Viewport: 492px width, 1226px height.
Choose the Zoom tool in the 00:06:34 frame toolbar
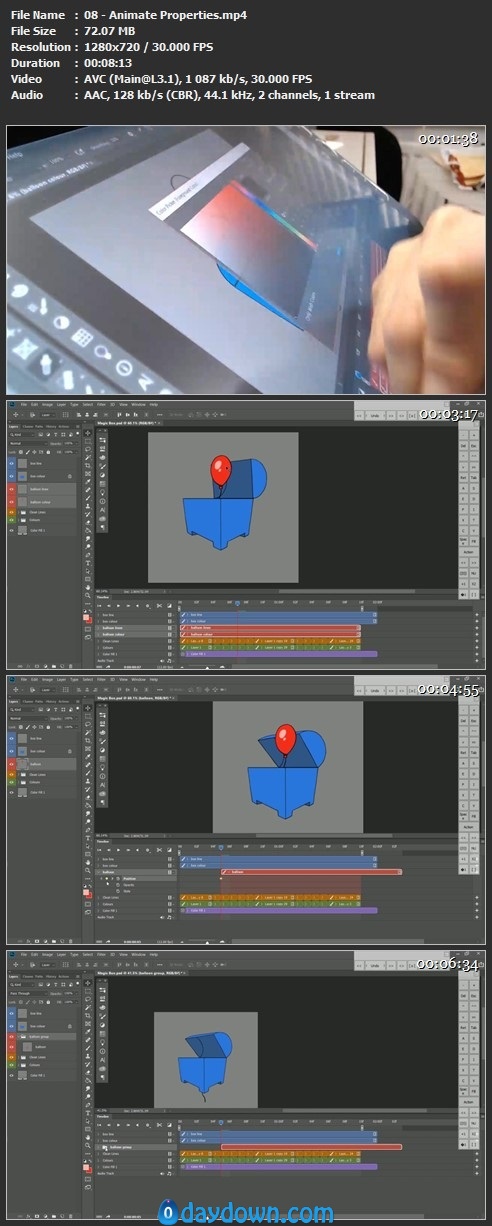click(88, 1145)
